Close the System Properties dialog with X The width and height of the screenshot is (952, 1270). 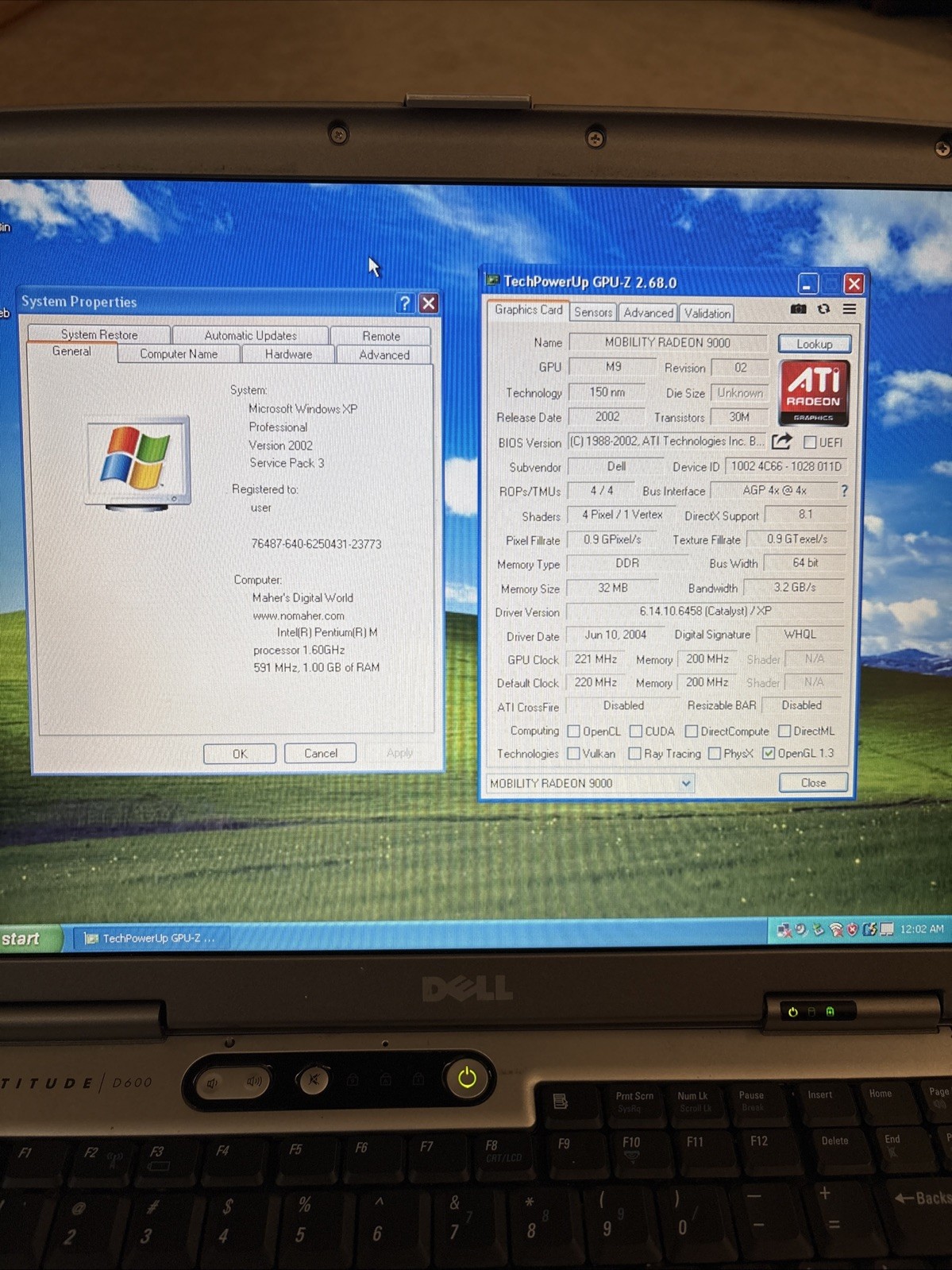pos(429,303)
